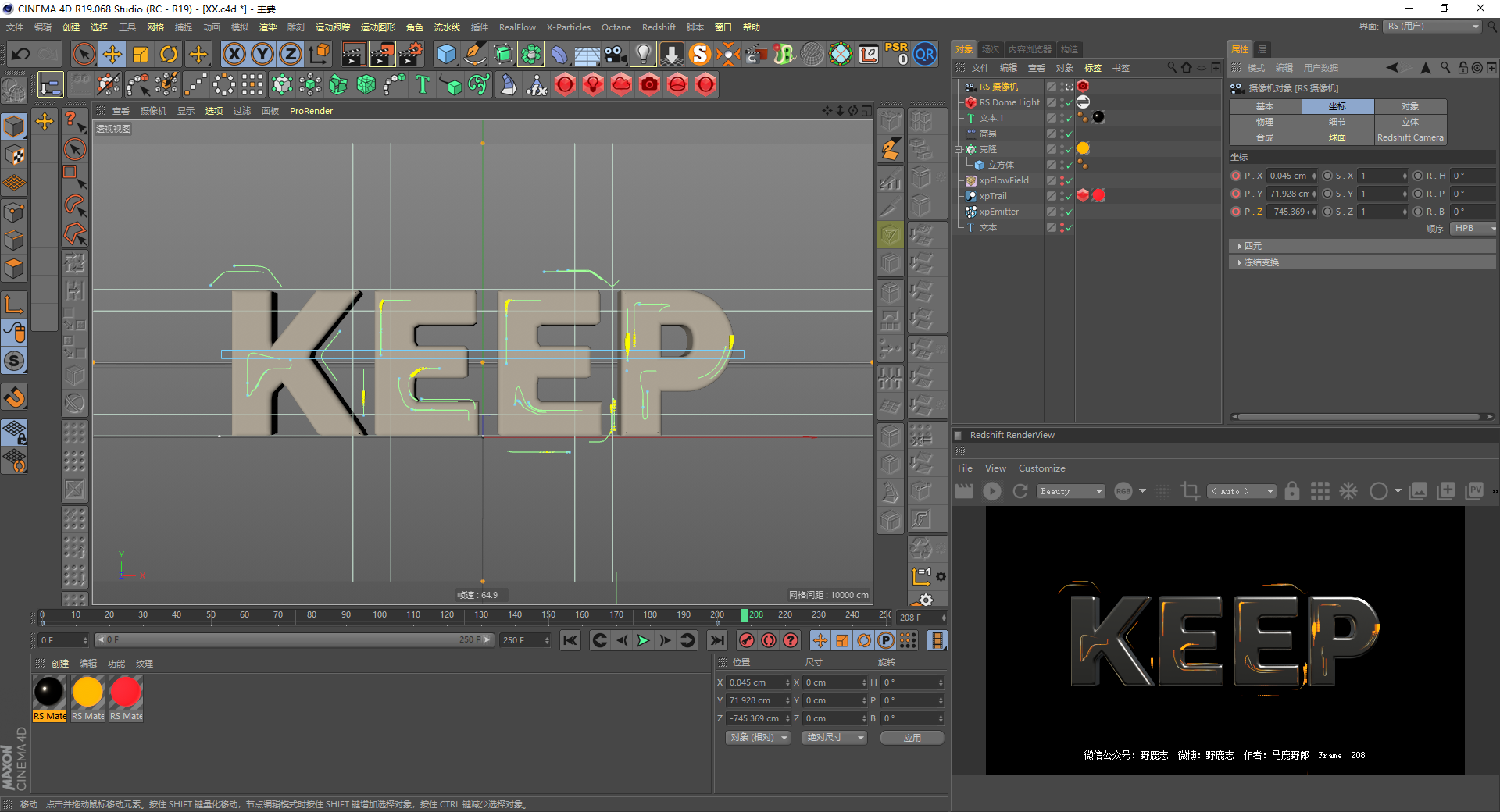Open the Octane menu
The height and width of the screenshot is (812, 1500).
click(x=616, y=27)
